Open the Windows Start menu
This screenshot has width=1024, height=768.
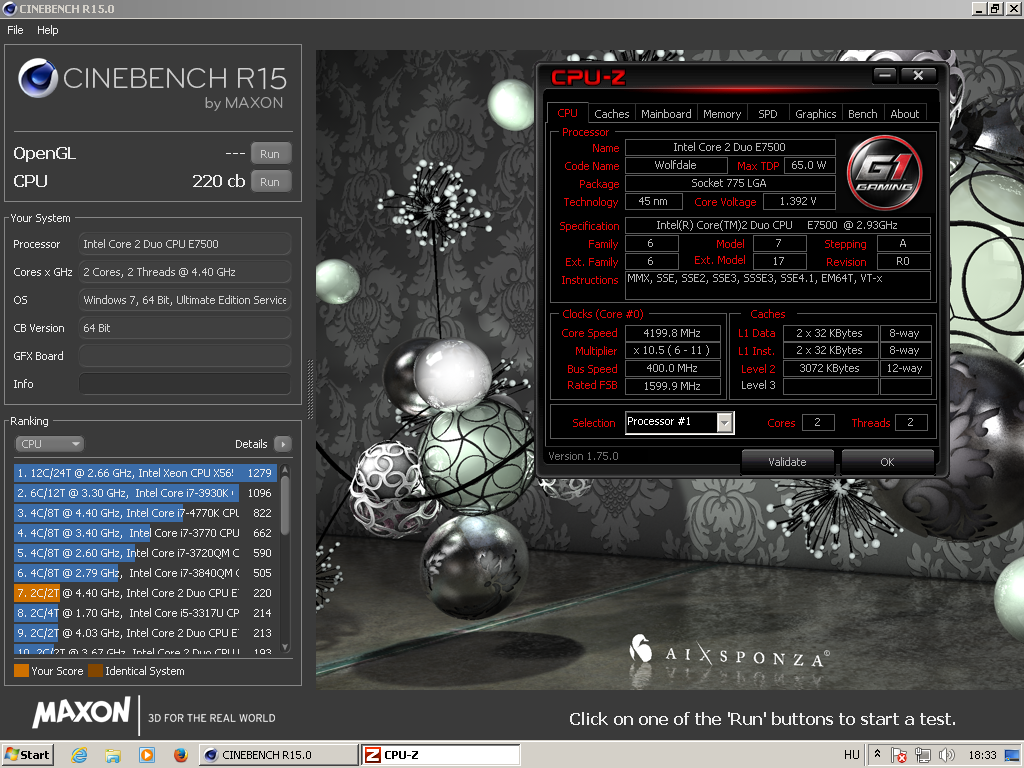coord(27,755)
